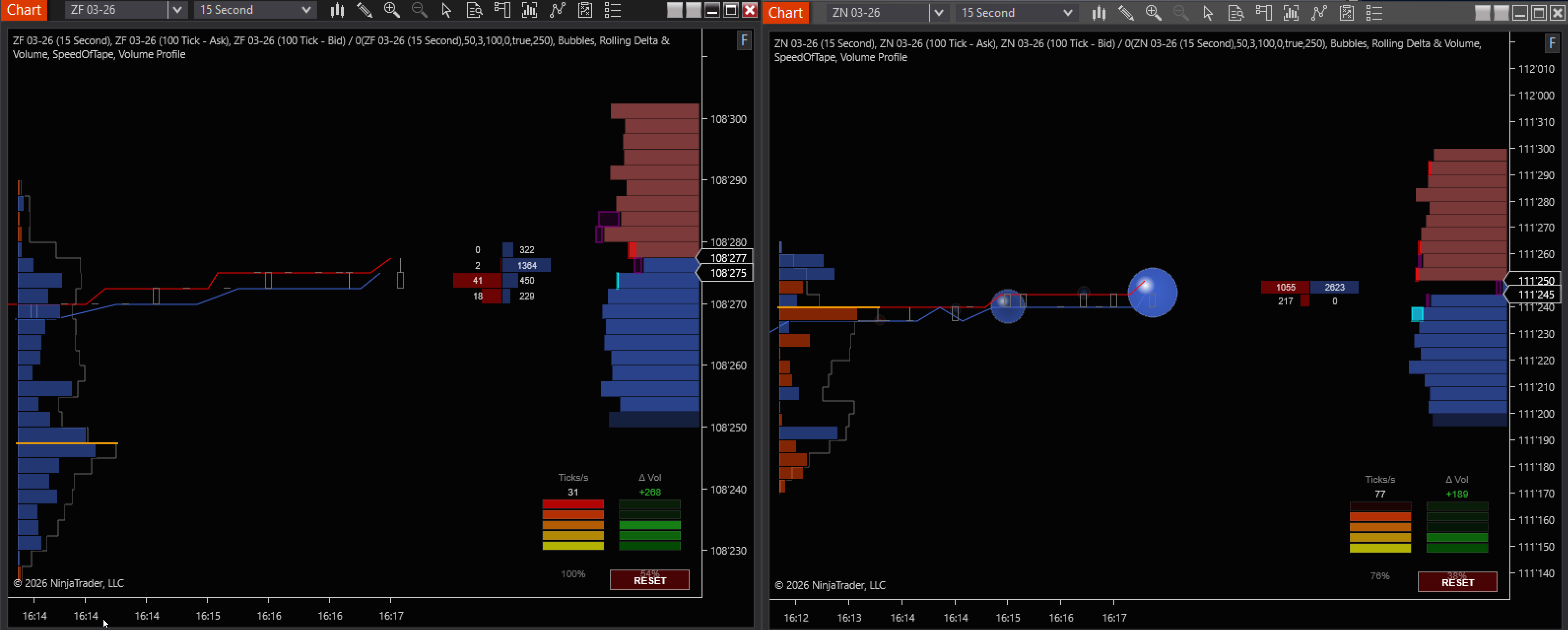Click the 450 volume cell in ZF chart
Image resolution: width=1568 pixels, height=630 pixels.
point(527,281)
